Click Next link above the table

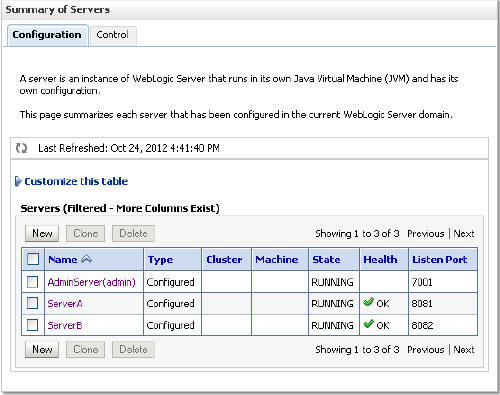464,234
